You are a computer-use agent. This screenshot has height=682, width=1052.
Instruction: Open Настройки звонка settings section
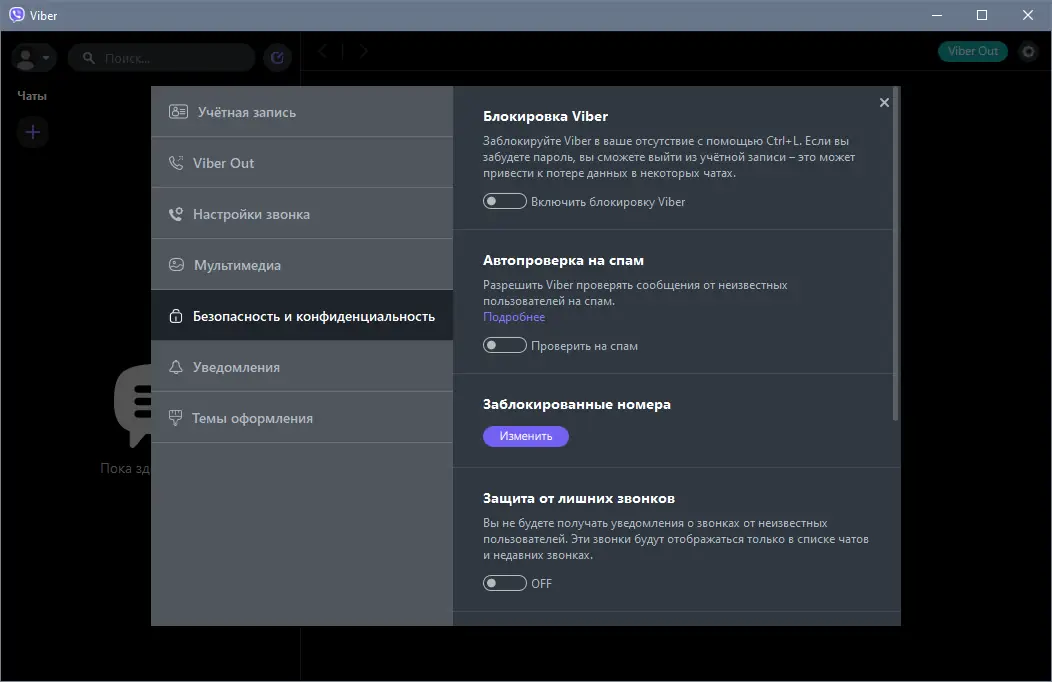(x=302, y=214)
